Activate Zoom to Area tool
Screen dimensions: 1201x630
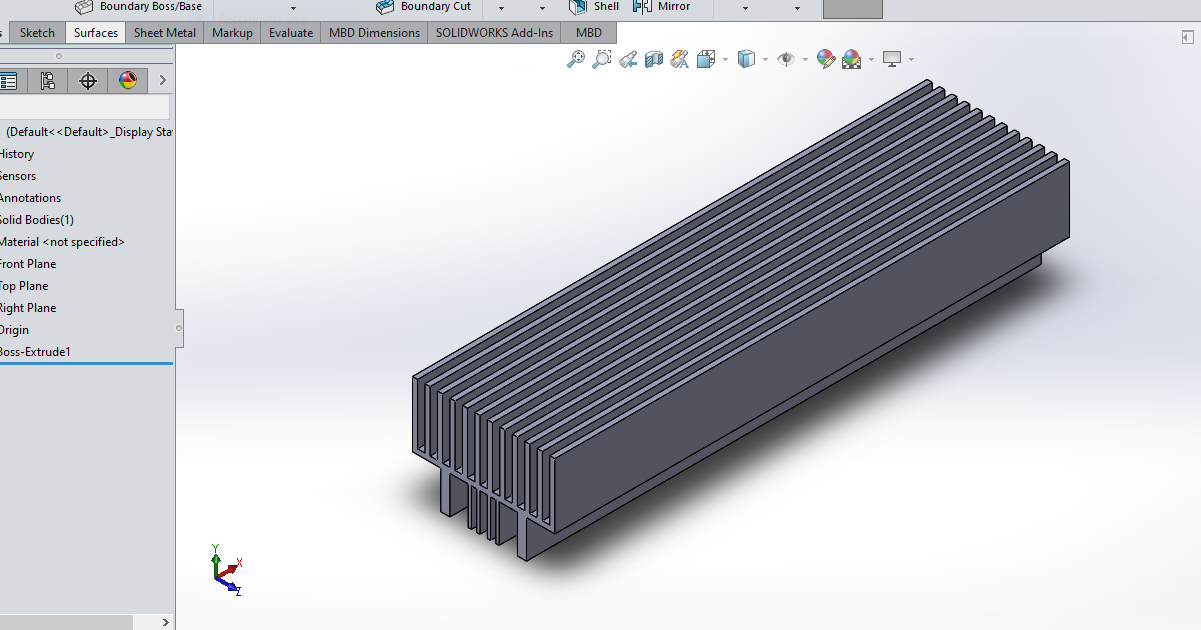click(x=601, y=60)
